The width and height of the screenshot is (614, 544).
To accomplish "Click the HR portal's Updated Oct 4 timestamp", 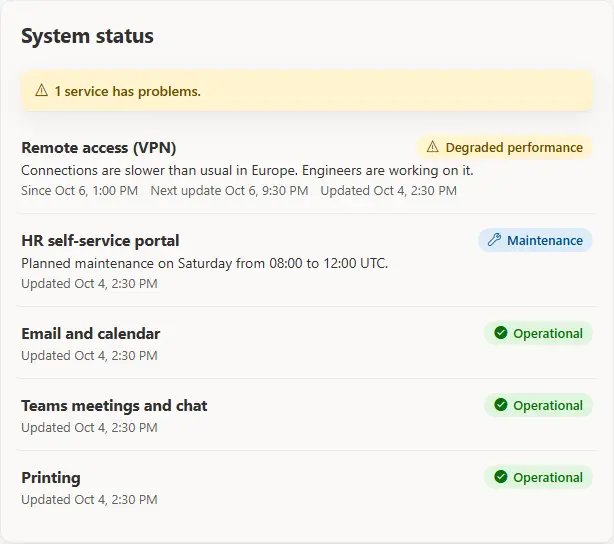I will click(x=89, y=283).
